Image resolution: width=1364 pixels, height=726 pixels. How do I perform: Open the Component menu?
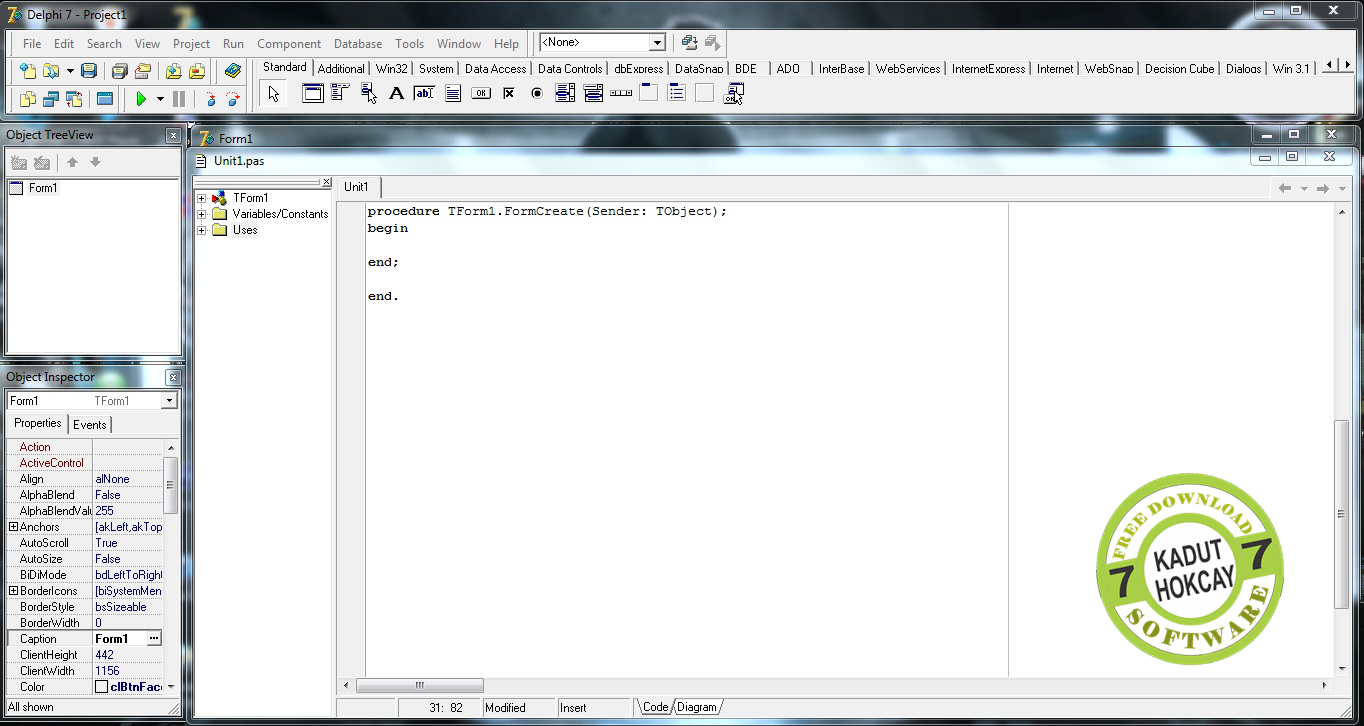click(x=289, y=44)
